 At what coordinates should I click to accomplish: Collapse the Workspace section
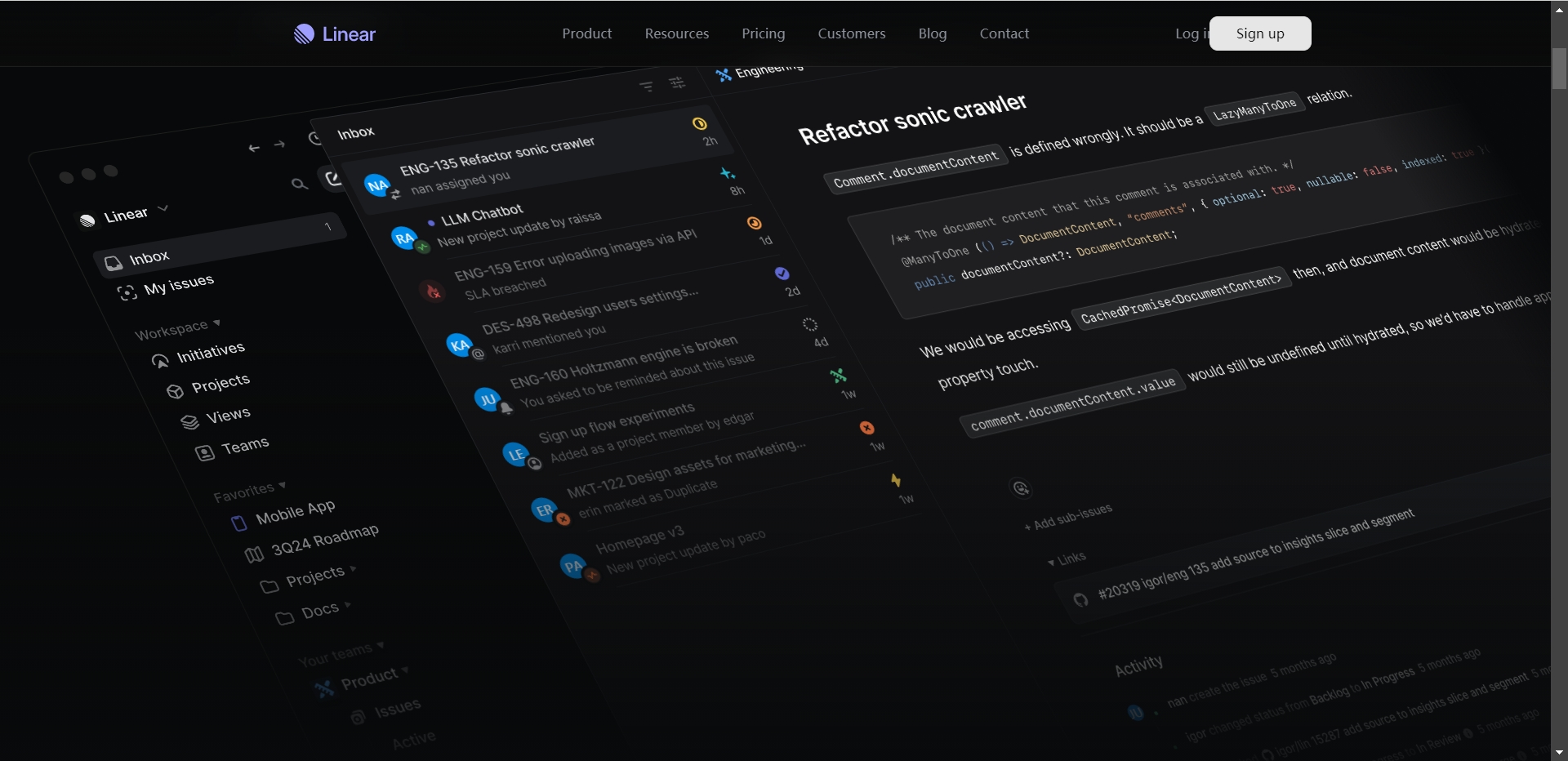point(178,328)
